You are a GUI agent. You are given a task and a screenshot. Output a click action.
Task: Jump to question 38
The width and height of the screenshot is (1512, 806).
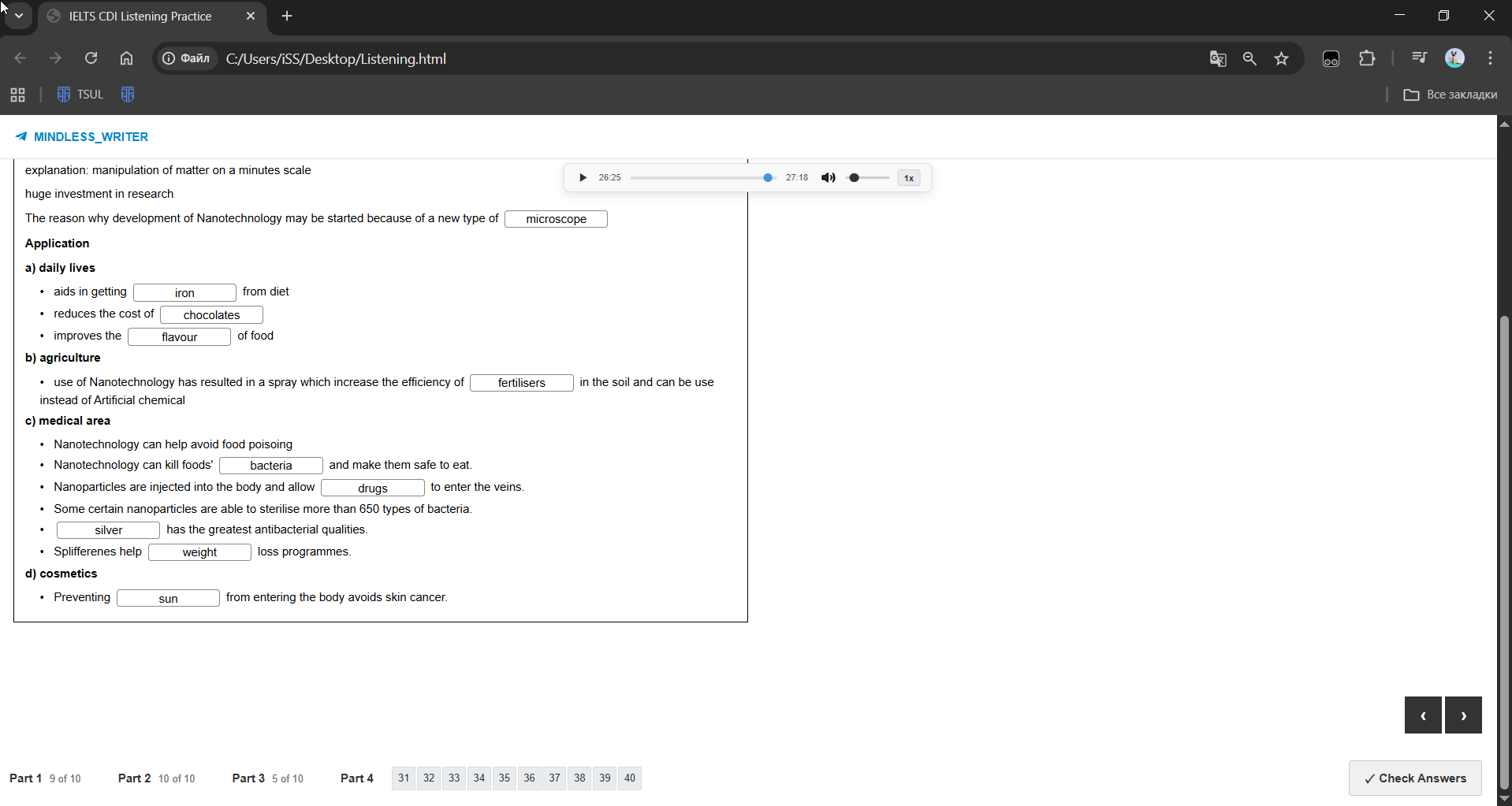[579, 778]
